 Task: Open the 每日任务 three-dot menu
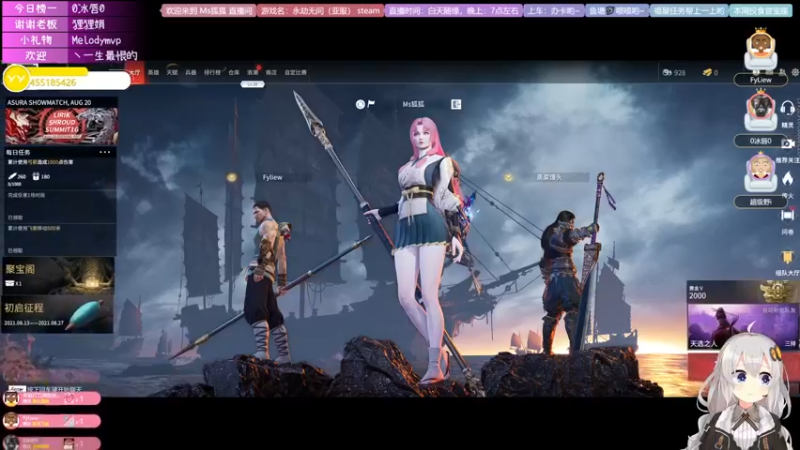click(x=105, y=152)
